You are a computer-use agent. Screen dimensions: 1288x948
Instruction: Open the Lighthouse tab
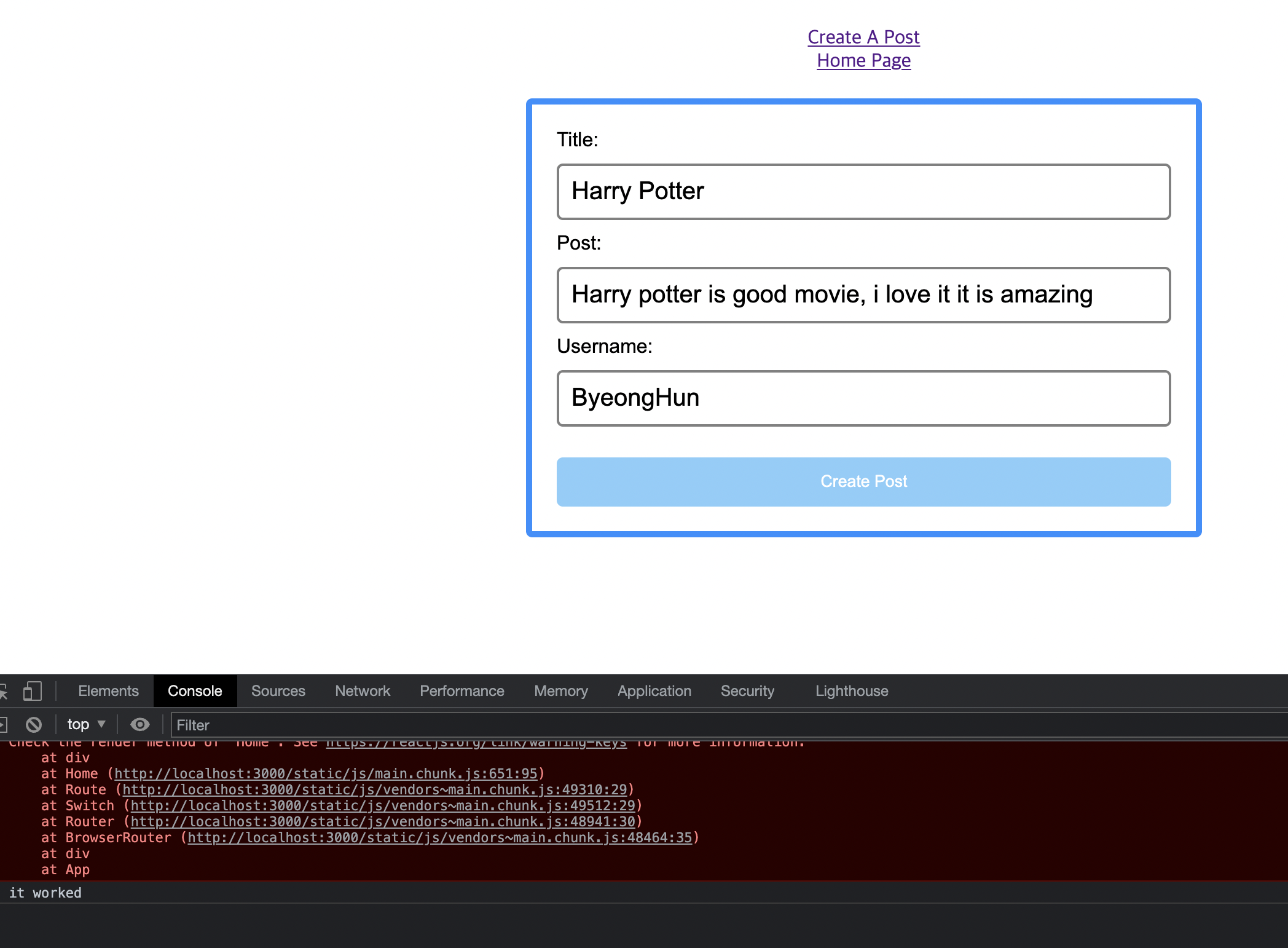pyautogui.click(x=851, y=691)
